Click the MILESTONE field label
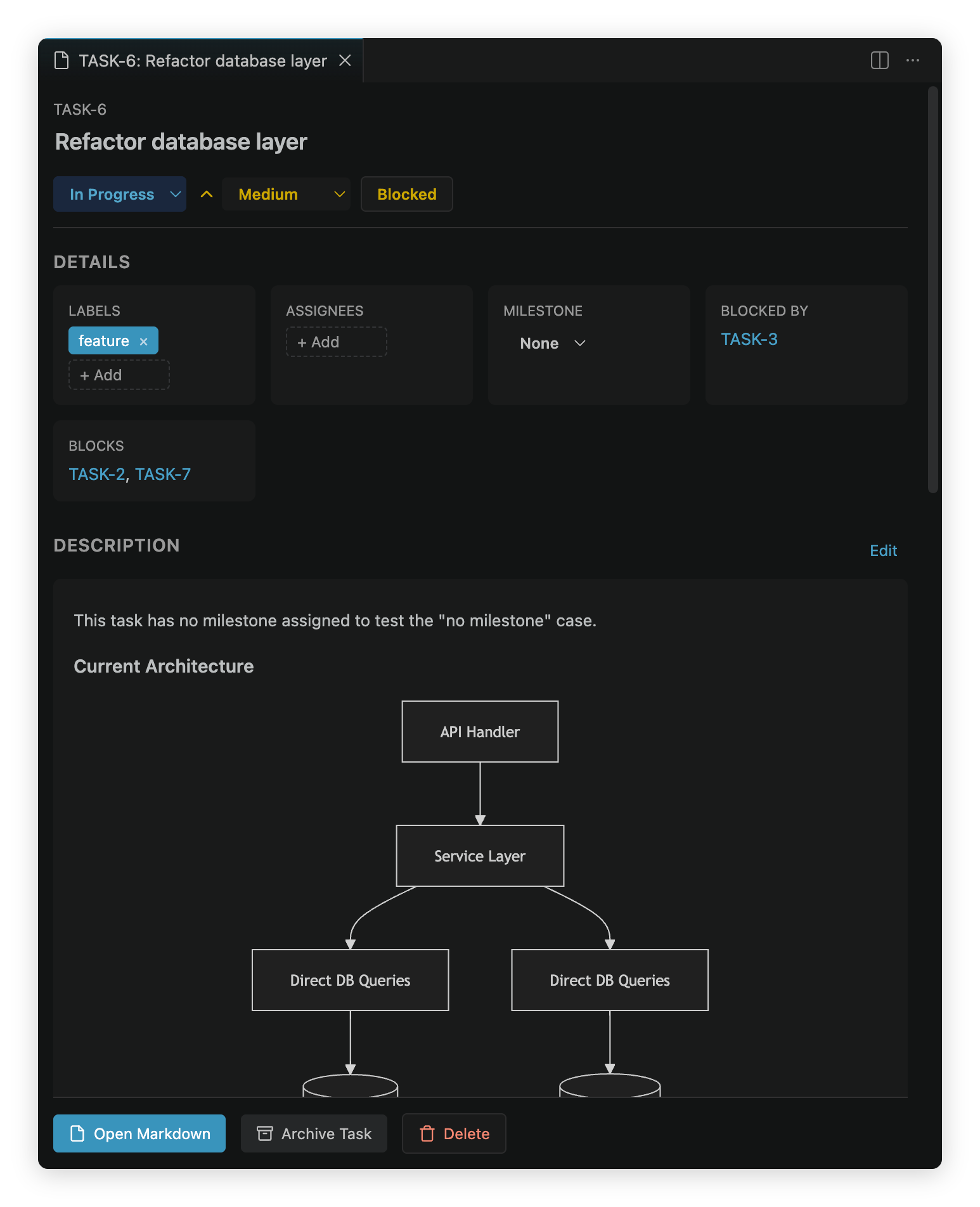980x1207 pixels. coord(543,311)
